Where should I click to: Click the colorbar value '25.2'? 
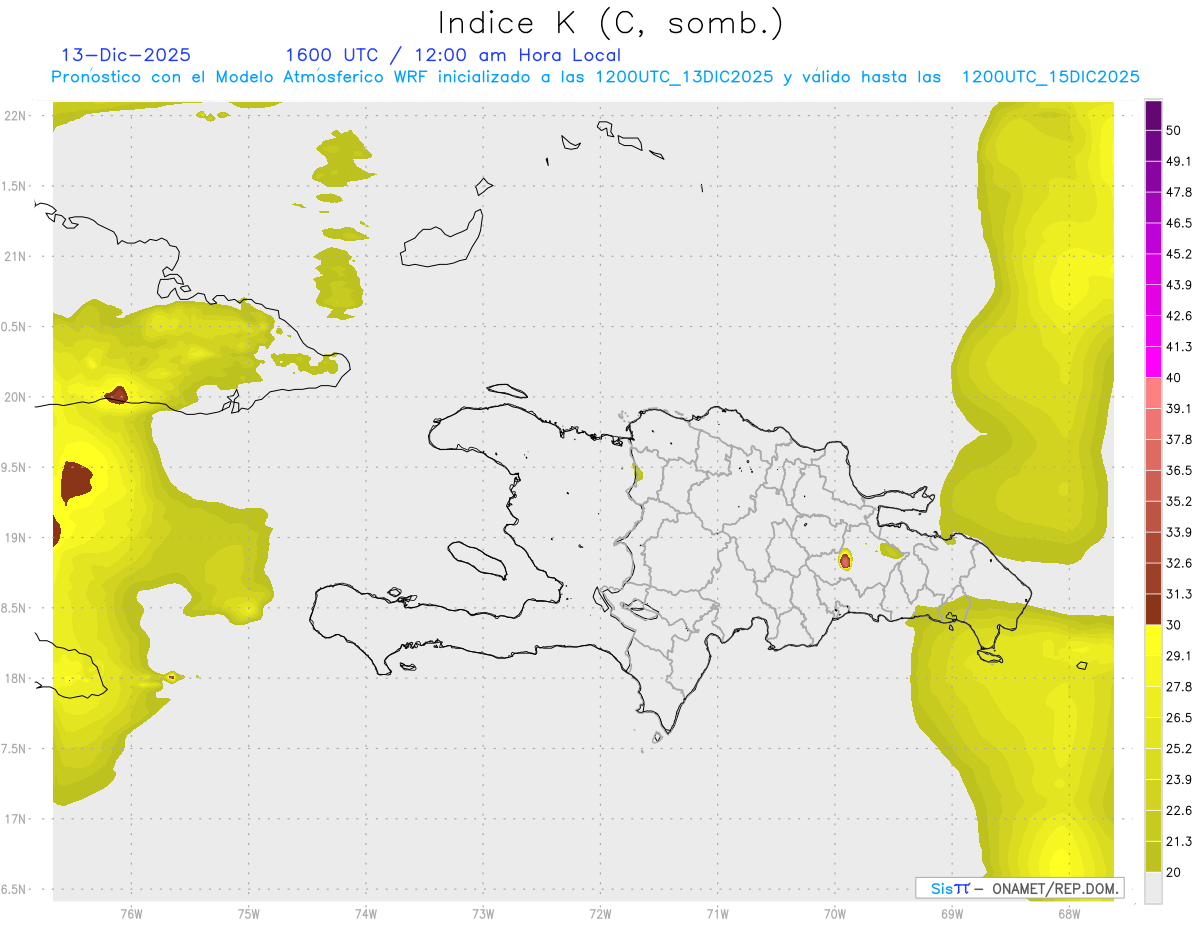(x=1179, y=748)
